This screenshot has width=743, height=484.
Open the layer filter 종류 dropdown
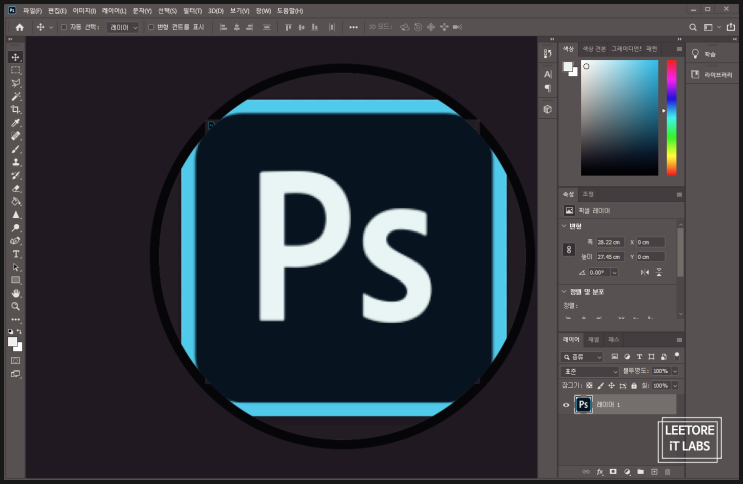(582, 356)
